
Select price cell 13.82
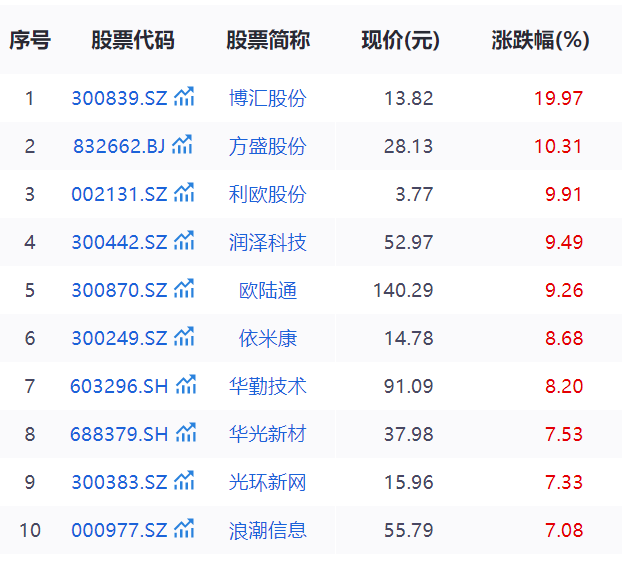tap(409, 98)
